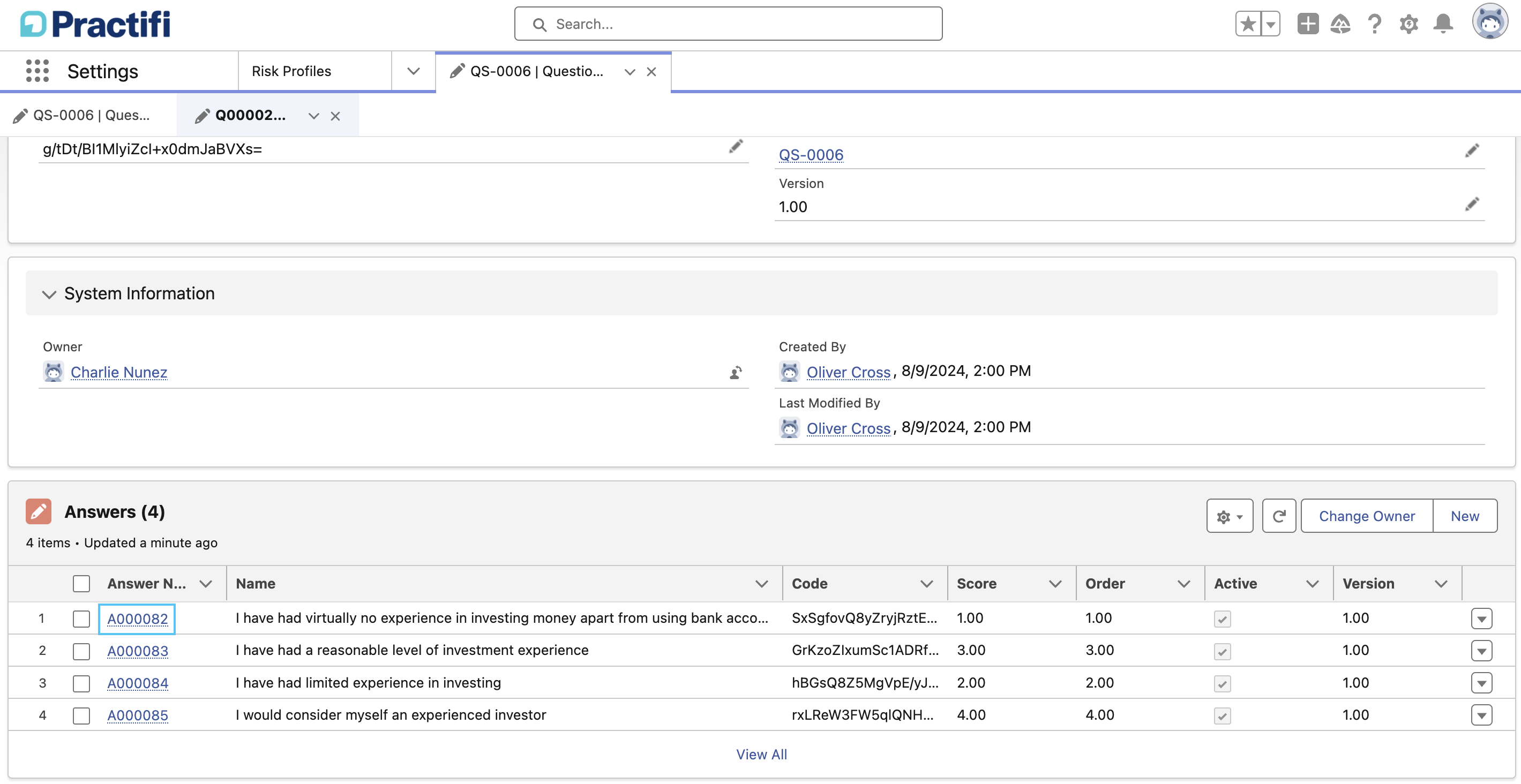This screenshot has height=784, width=1521.
Task: Open the Answers (4) related list title
Action: (115, 511)
